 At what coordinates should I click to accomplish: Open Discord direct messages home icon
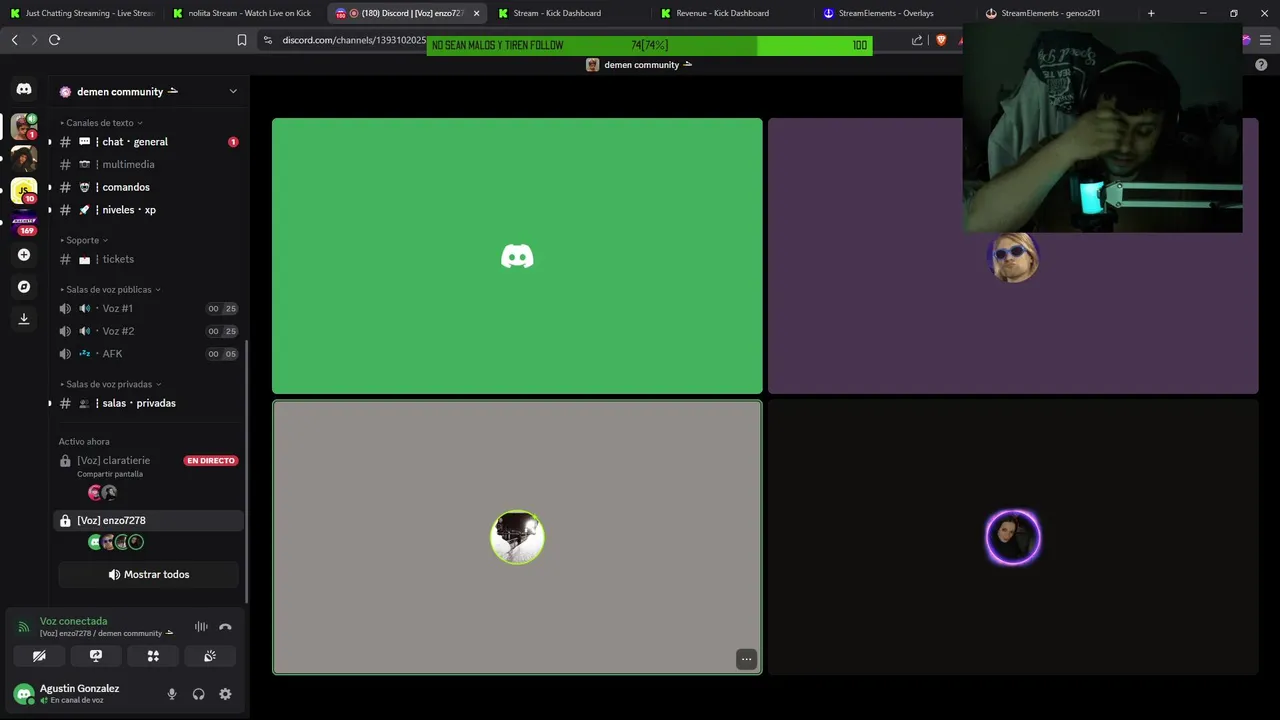24,89
